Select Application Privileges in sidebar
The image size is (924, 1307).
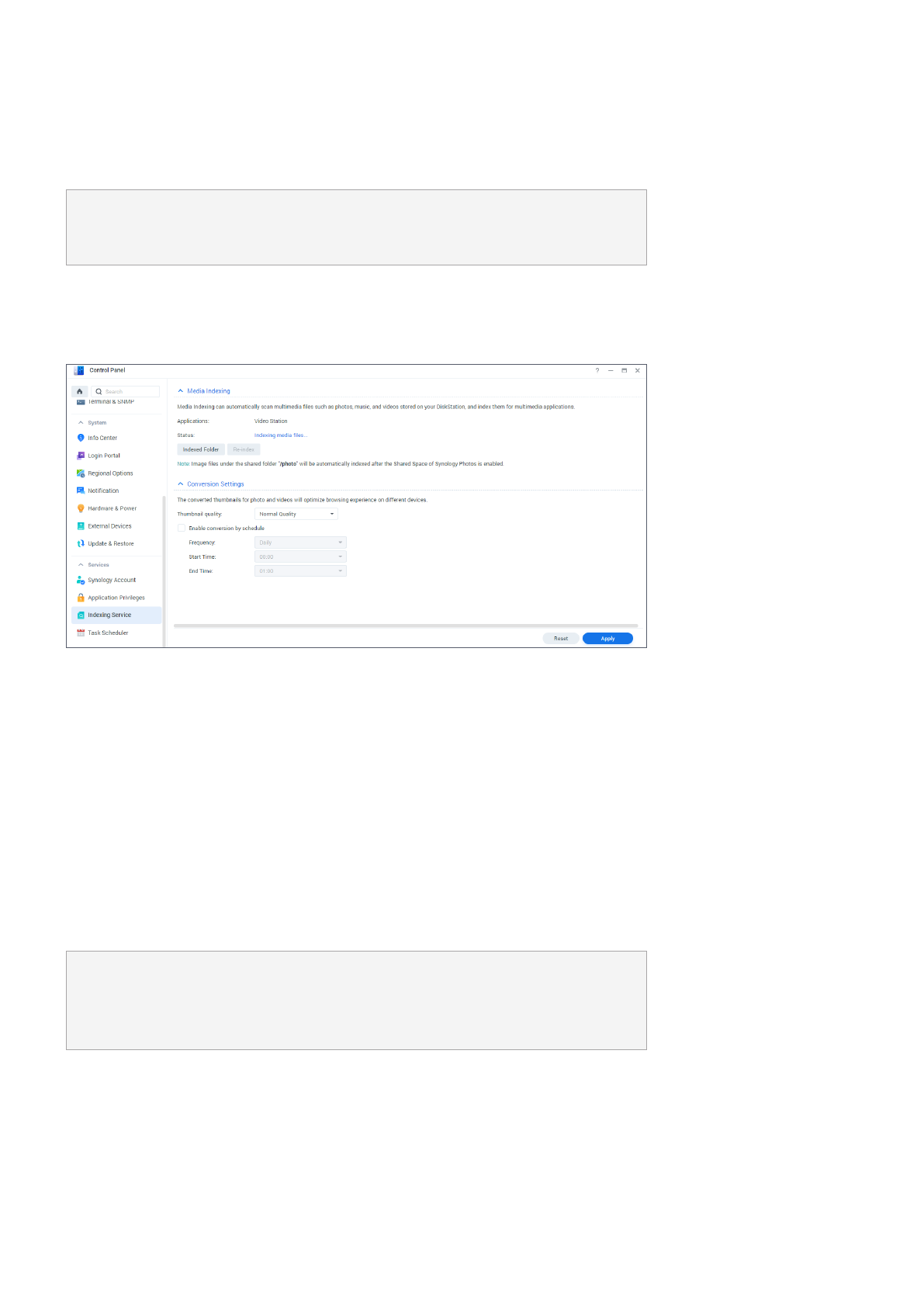116,598
